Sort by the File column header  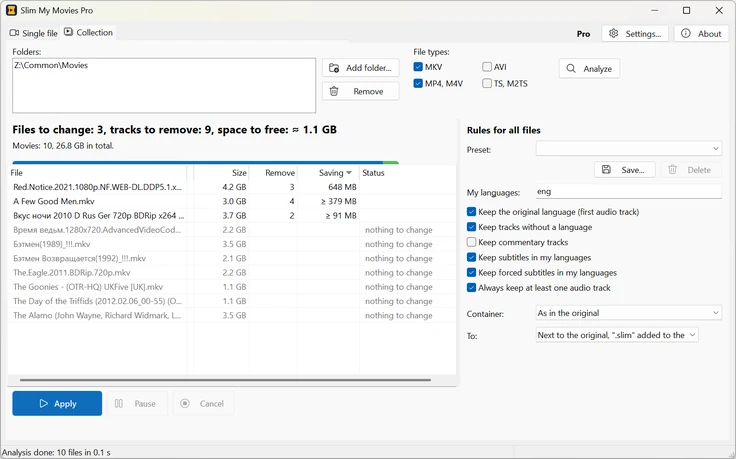click(x=97, y=173)
